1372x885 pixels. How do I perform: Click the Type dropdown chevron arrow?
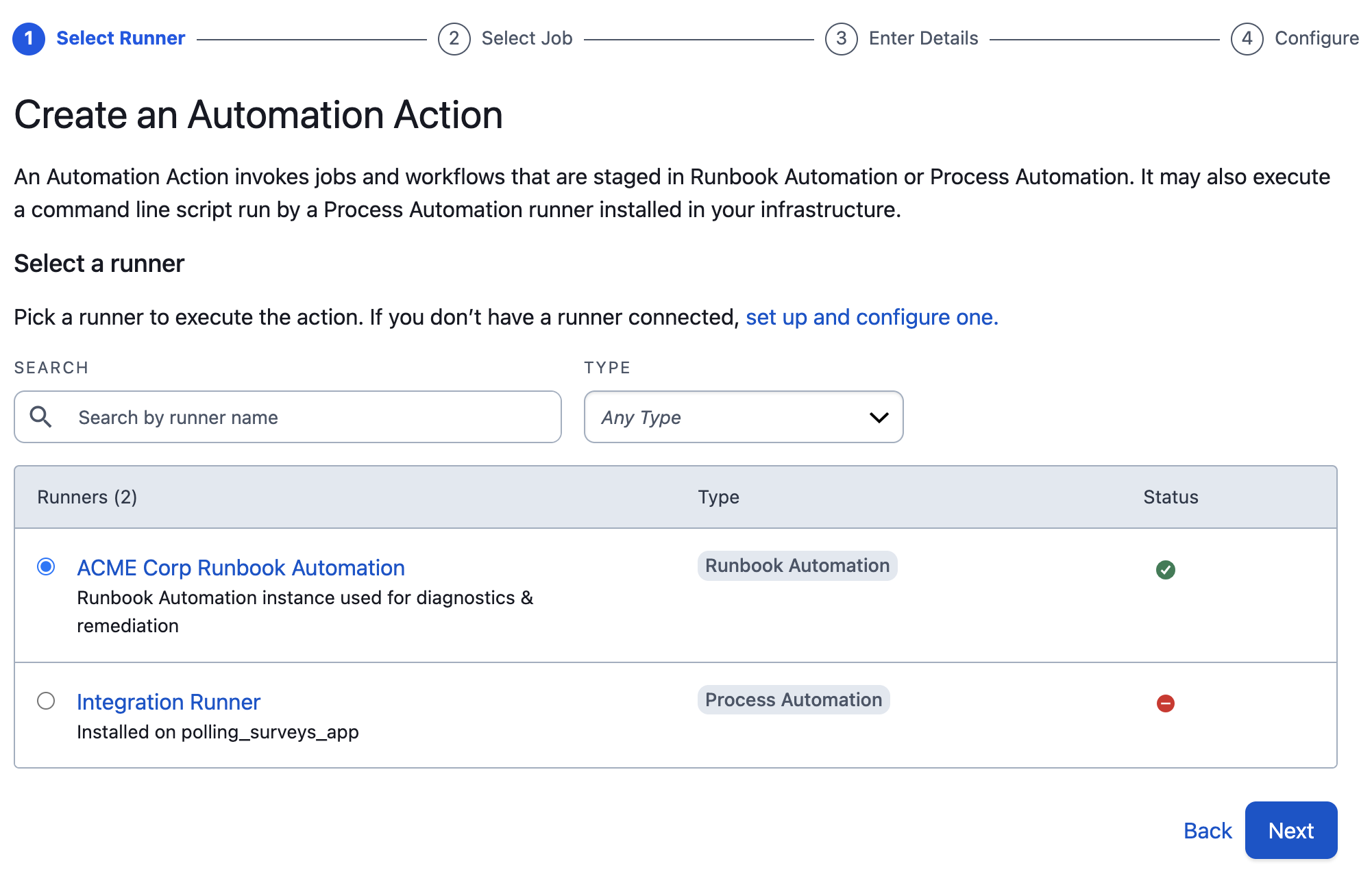879,417
